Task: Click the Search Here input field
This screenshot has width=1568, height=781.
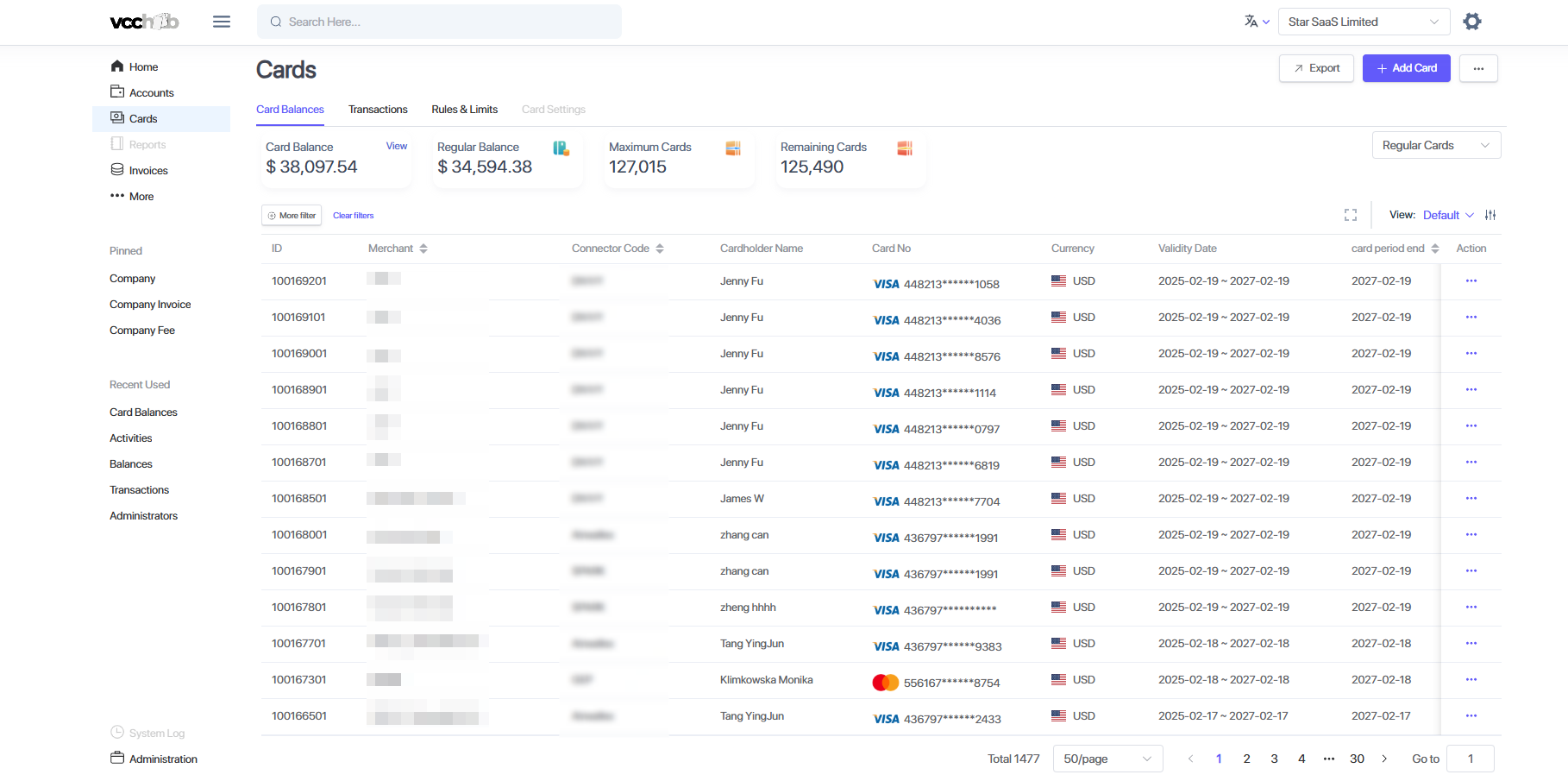Action: tap(440, 22)
